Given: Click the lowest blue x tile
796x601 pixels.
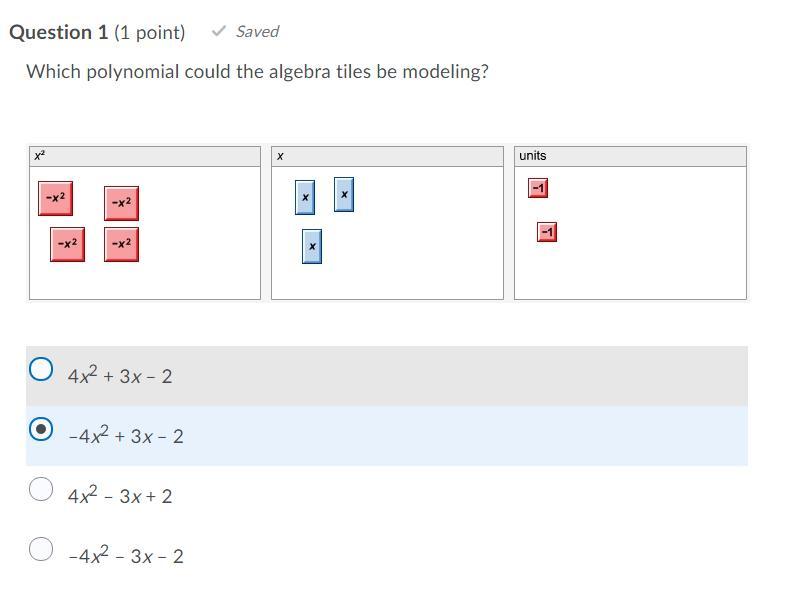Looking at the screenshot, I should (x=312, y=247).
